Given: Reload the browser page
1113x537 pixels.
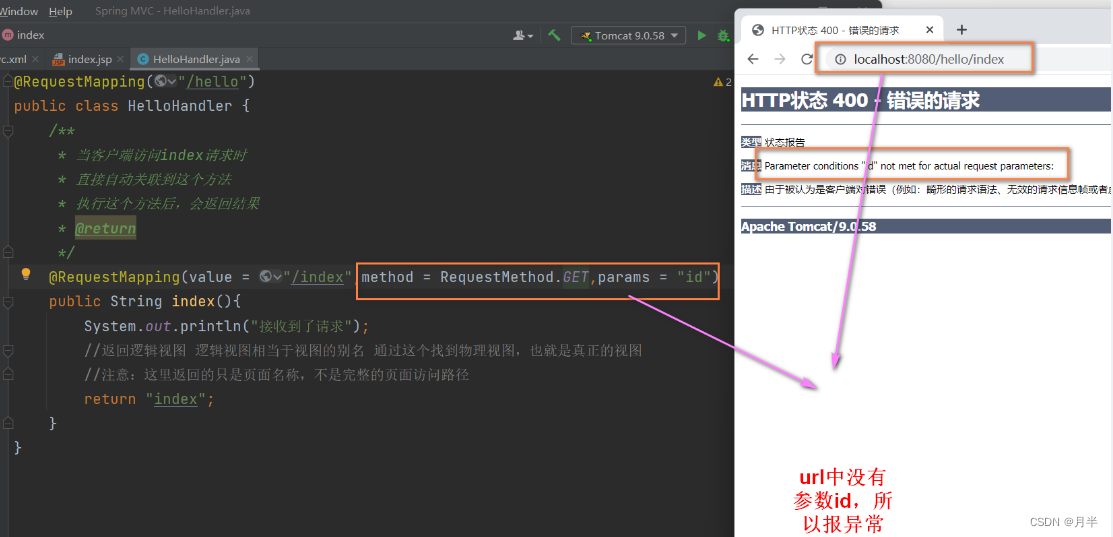Looking at the screenshot, I should click(x=806, y=60).
